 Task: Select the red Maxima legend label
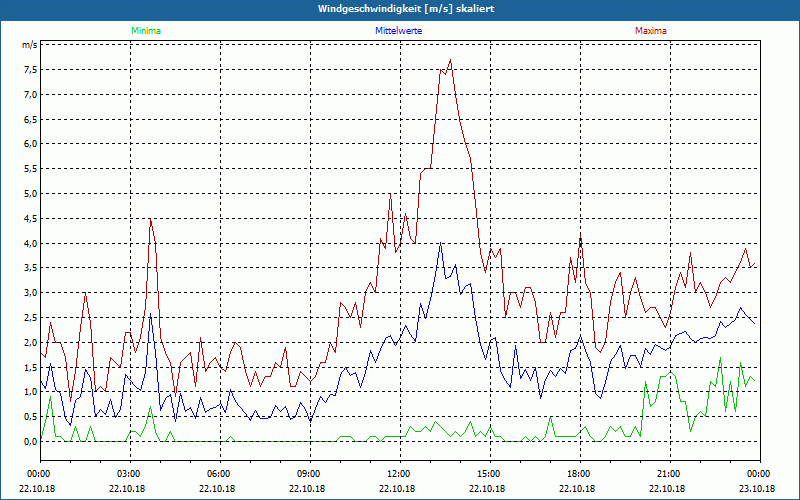(651, 31)
